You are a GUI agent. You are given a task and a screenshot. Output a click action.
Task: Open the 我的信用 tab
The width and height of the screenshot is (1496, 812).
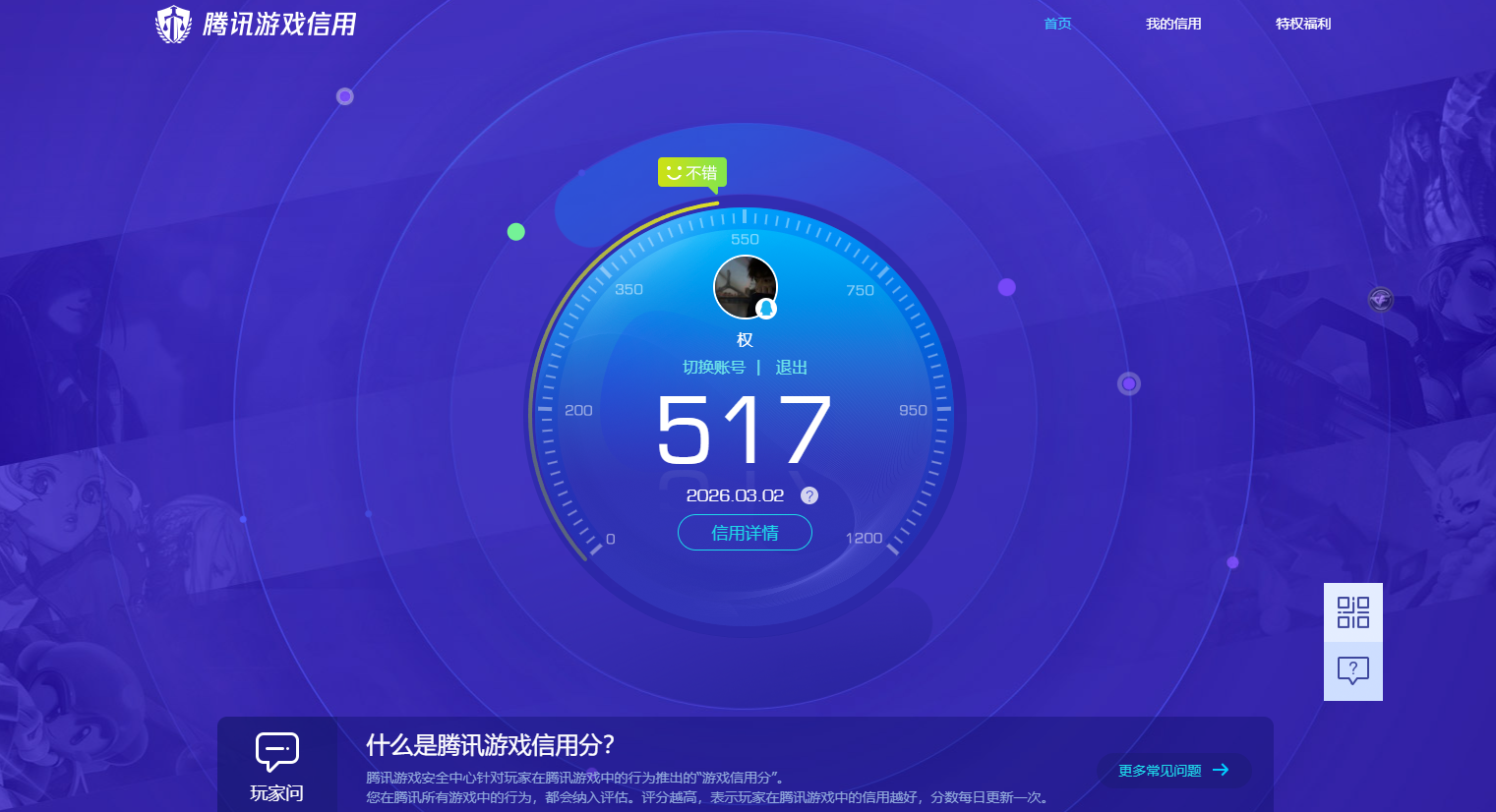[x=1173, y=24]
